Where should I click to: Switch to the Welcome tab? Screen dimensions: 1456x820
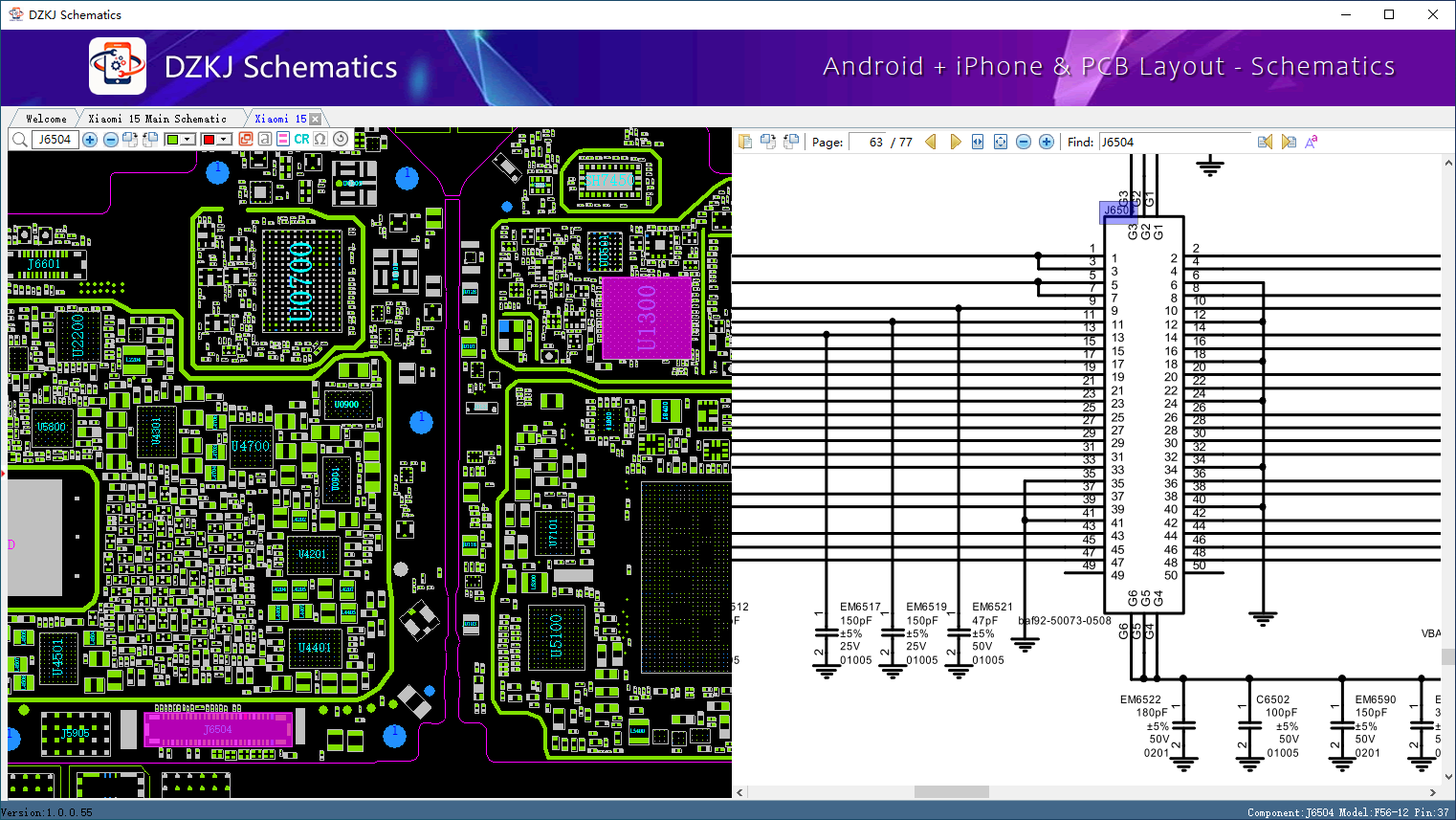tap(46, 119)
